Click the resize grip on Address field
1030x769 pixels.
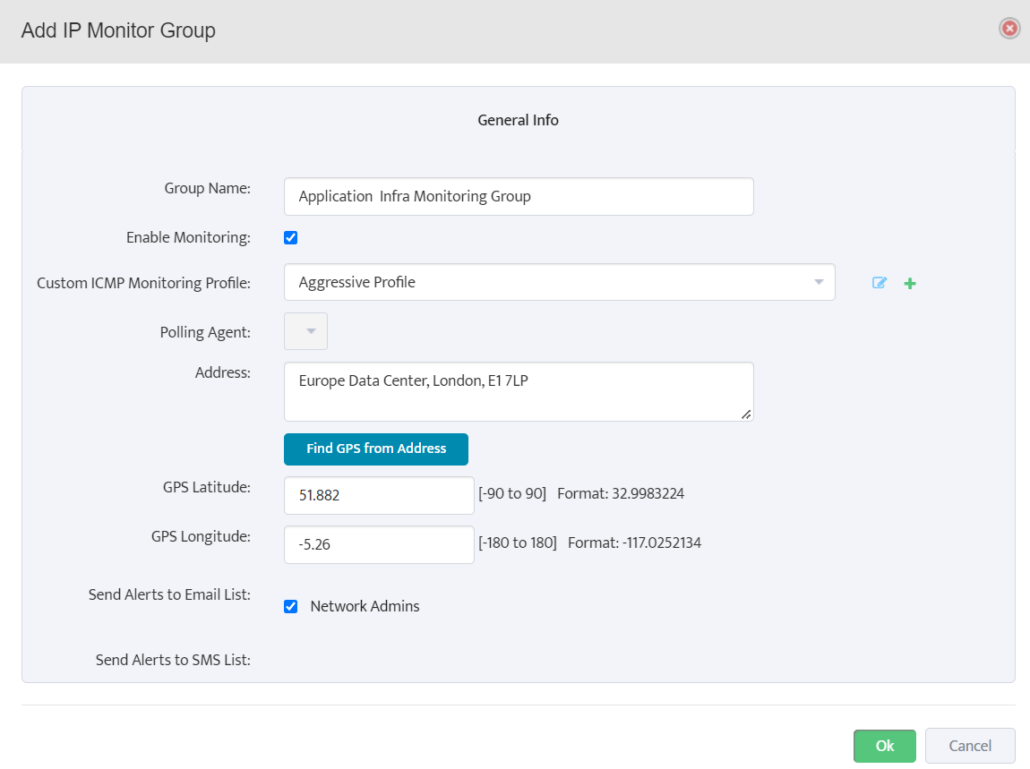pos(748,416)
